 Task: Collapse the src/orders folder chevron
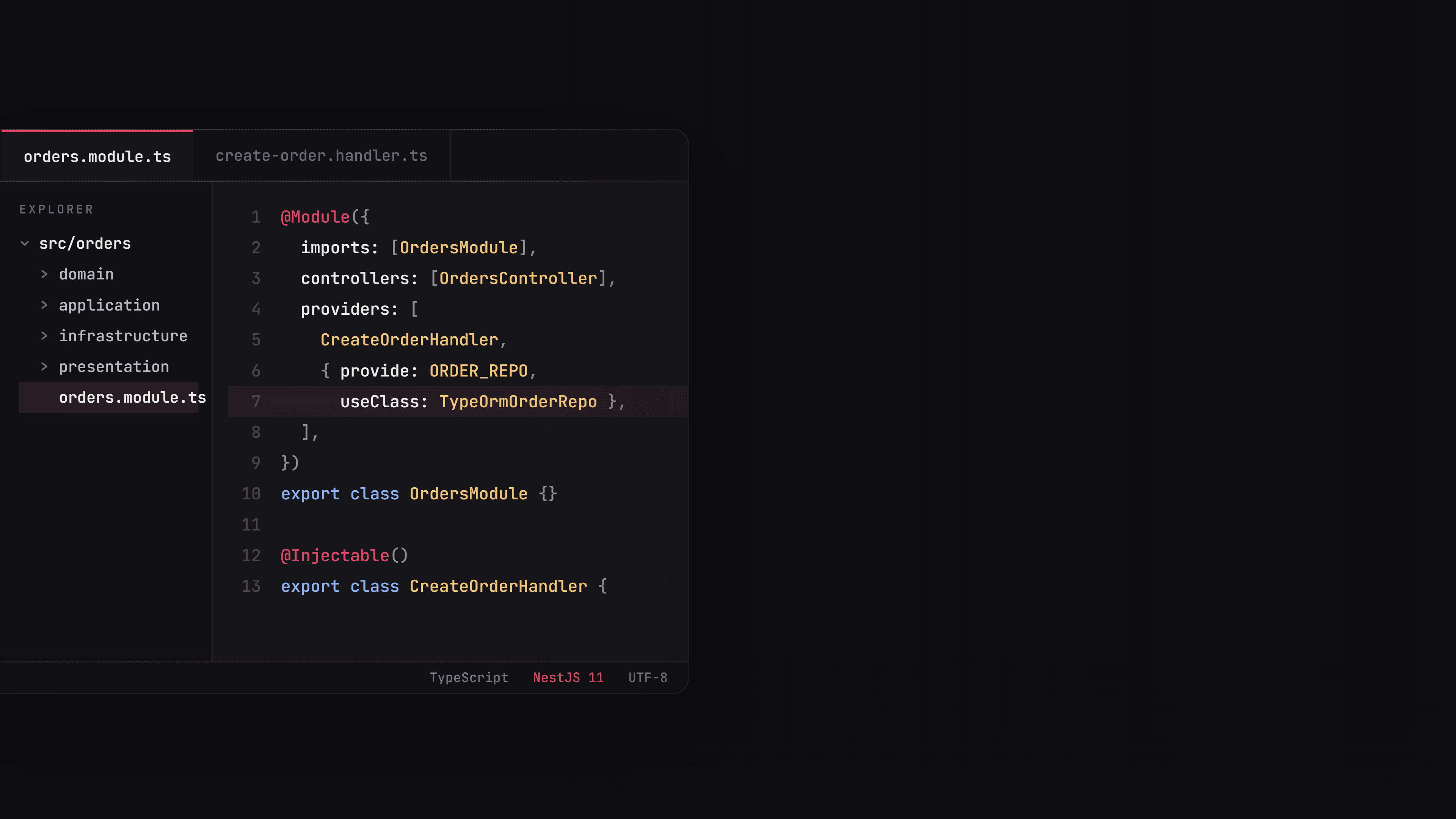[x=24, y=243]
